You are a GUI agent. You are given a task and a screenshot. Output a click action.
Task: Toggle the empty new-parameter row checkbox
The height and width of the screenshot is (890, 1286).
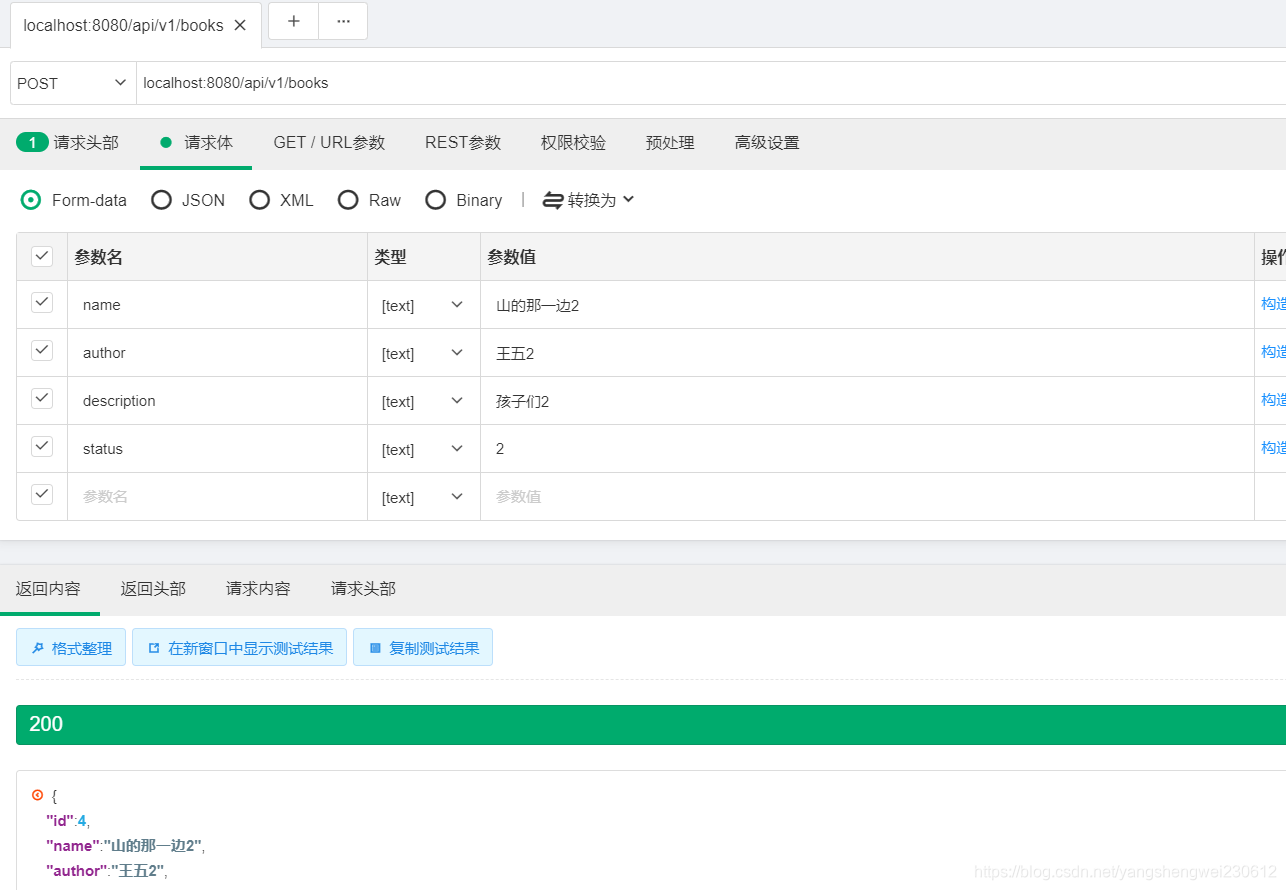42,494
